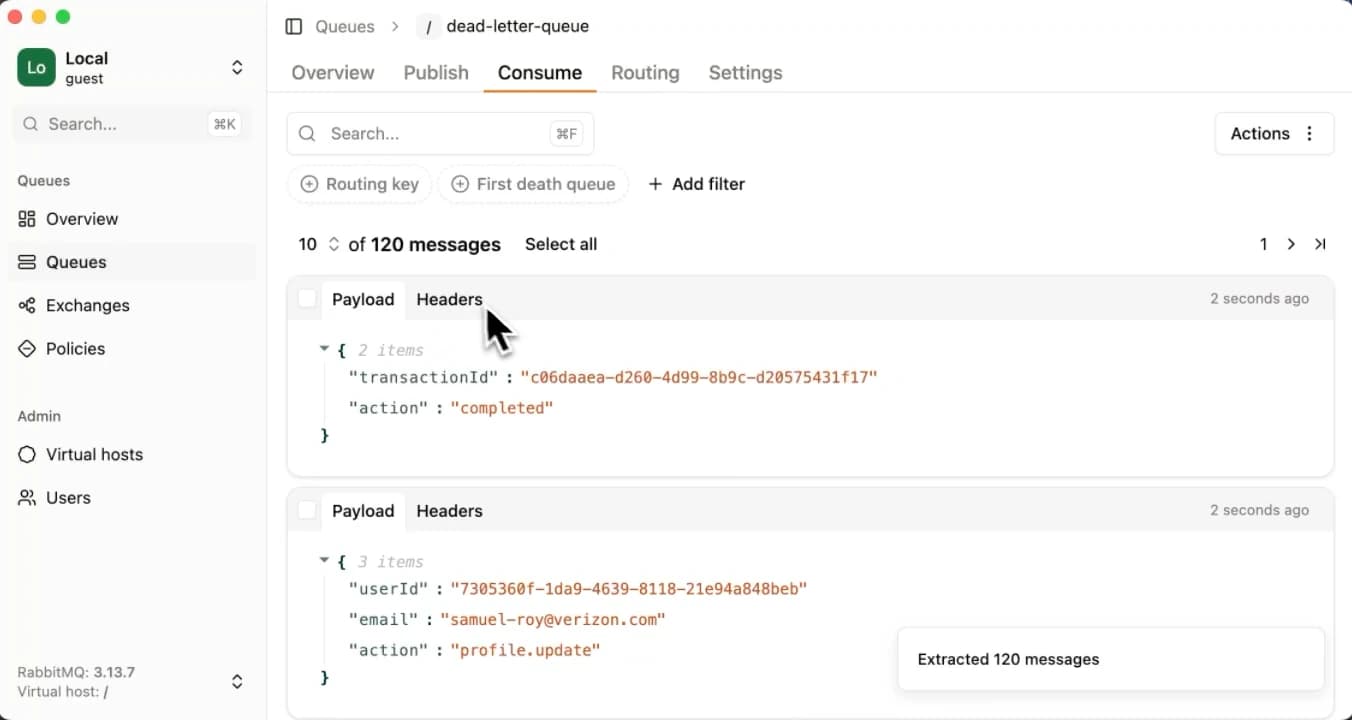
Task: Select the Queues icon in the sidebar
Action: tap(26, 262)
